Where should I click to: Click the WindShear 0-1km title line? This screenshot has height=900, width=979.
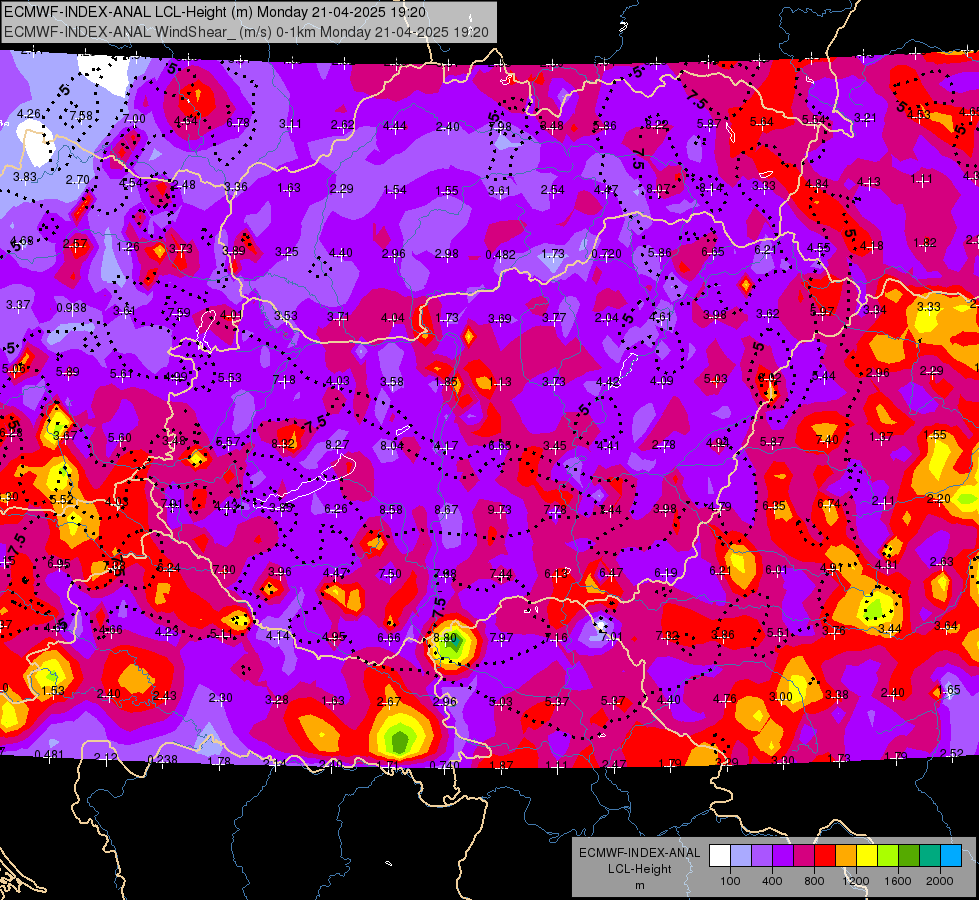click(246, 32)
